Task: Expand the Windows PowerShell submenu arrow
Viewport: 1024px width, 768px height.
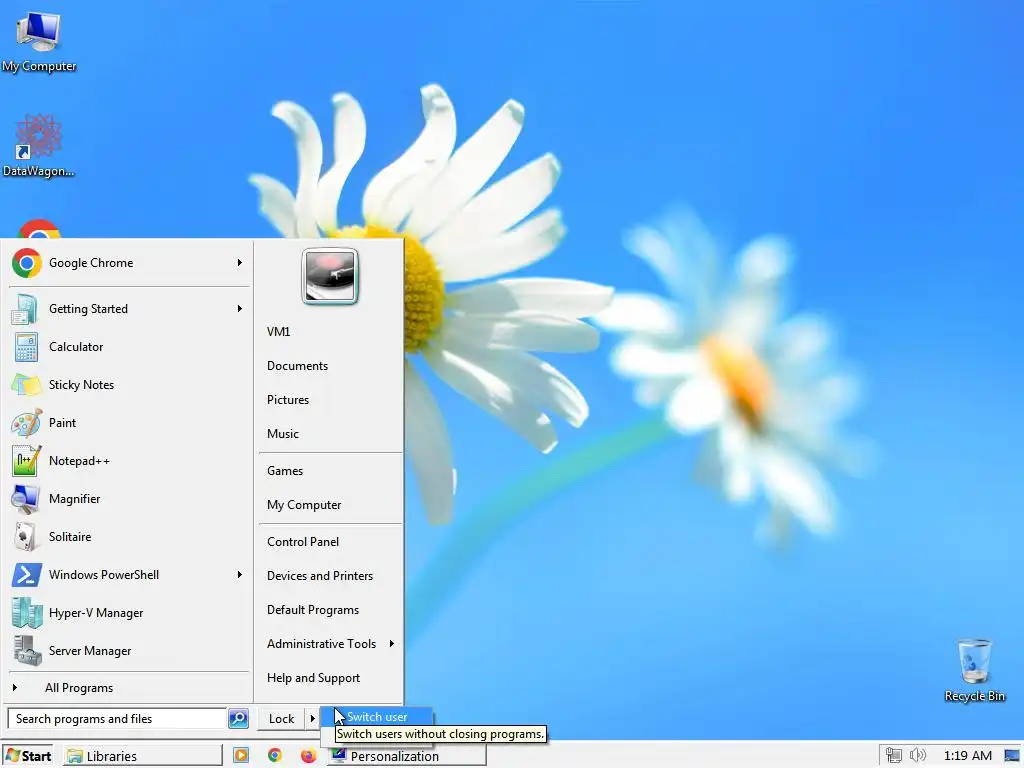Action: pyautogui.click(x=240, y=575)
